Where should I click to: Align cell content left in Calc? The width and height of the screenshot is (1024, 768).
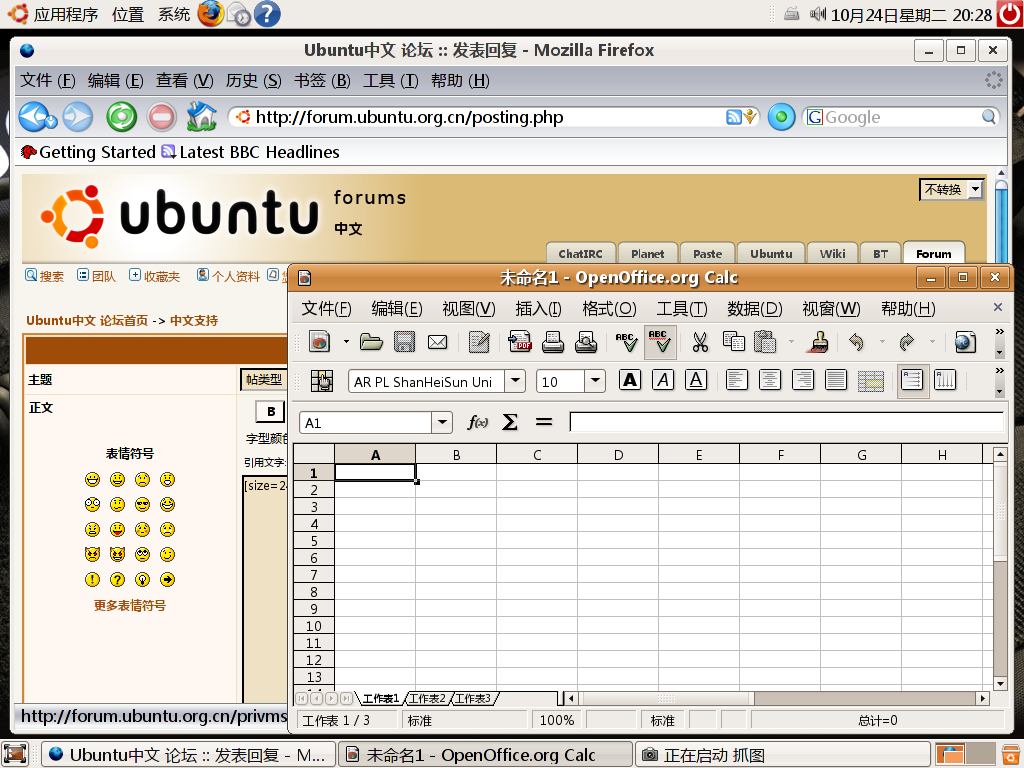click(x=737, y=380)
